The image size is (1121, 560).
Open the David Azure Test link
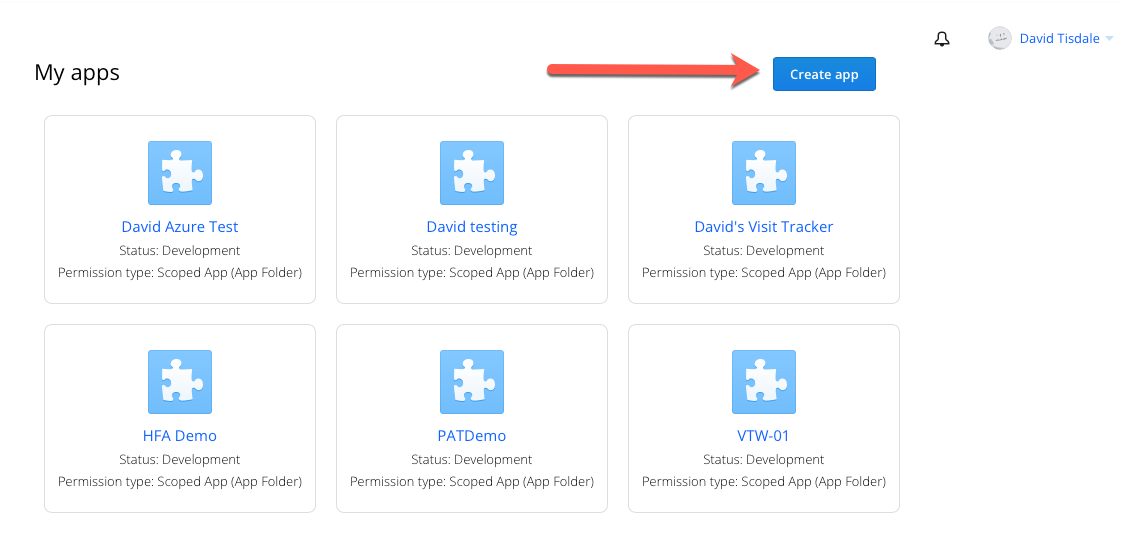(x=180, y=227)
